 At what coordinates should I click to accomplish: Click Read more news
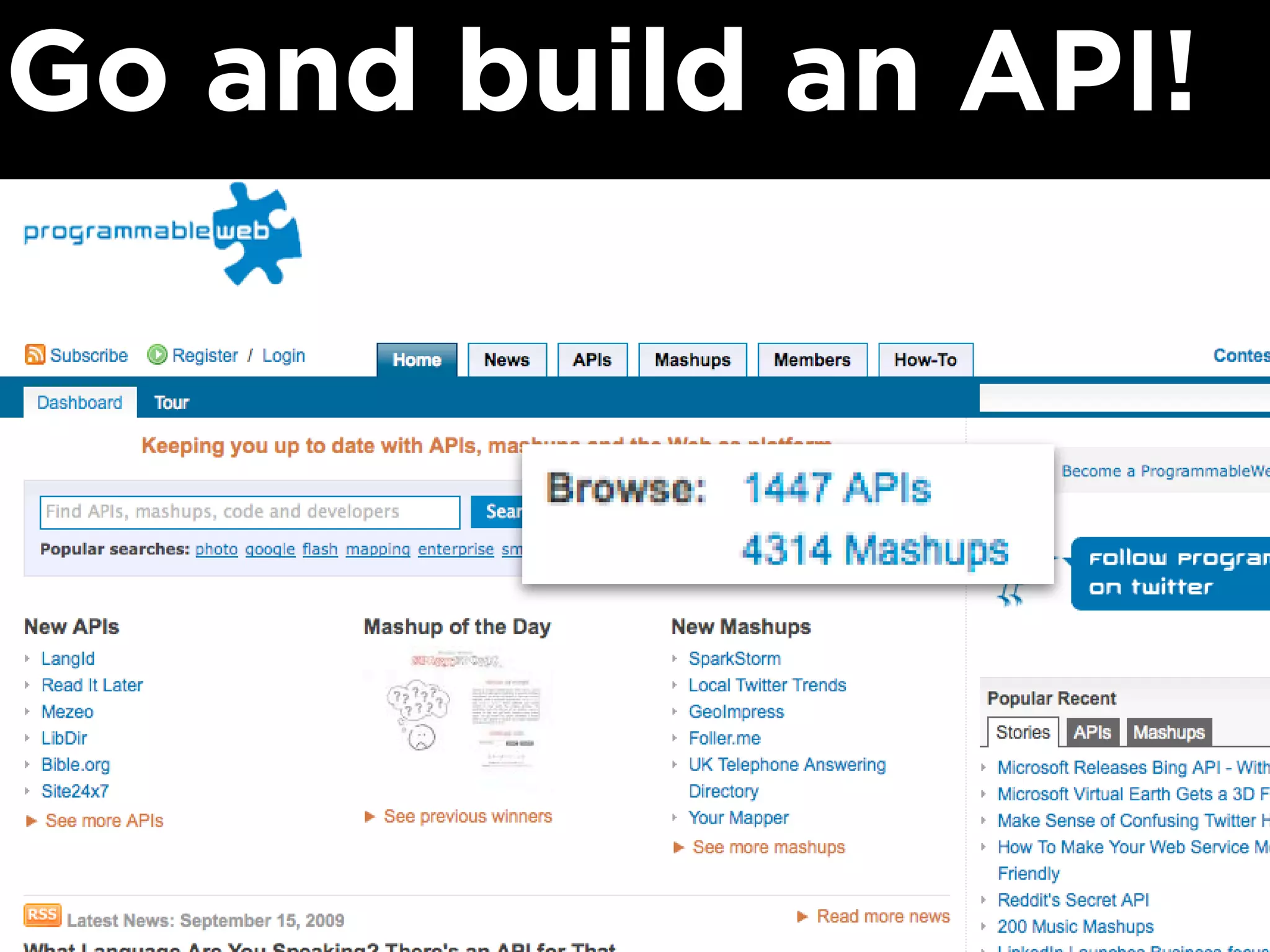pos(883,916)
